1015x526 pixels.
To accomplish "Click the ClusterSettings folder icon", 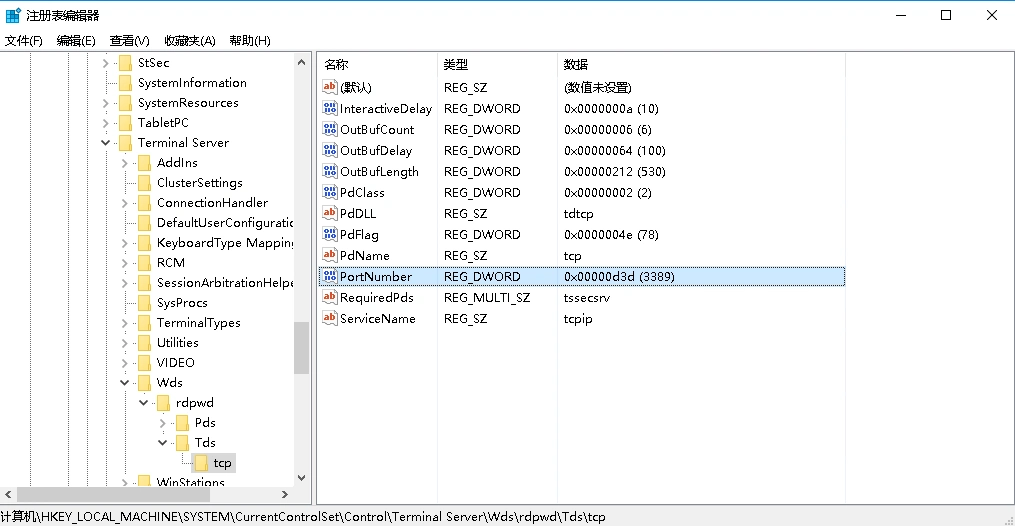I will coord(144,183).
